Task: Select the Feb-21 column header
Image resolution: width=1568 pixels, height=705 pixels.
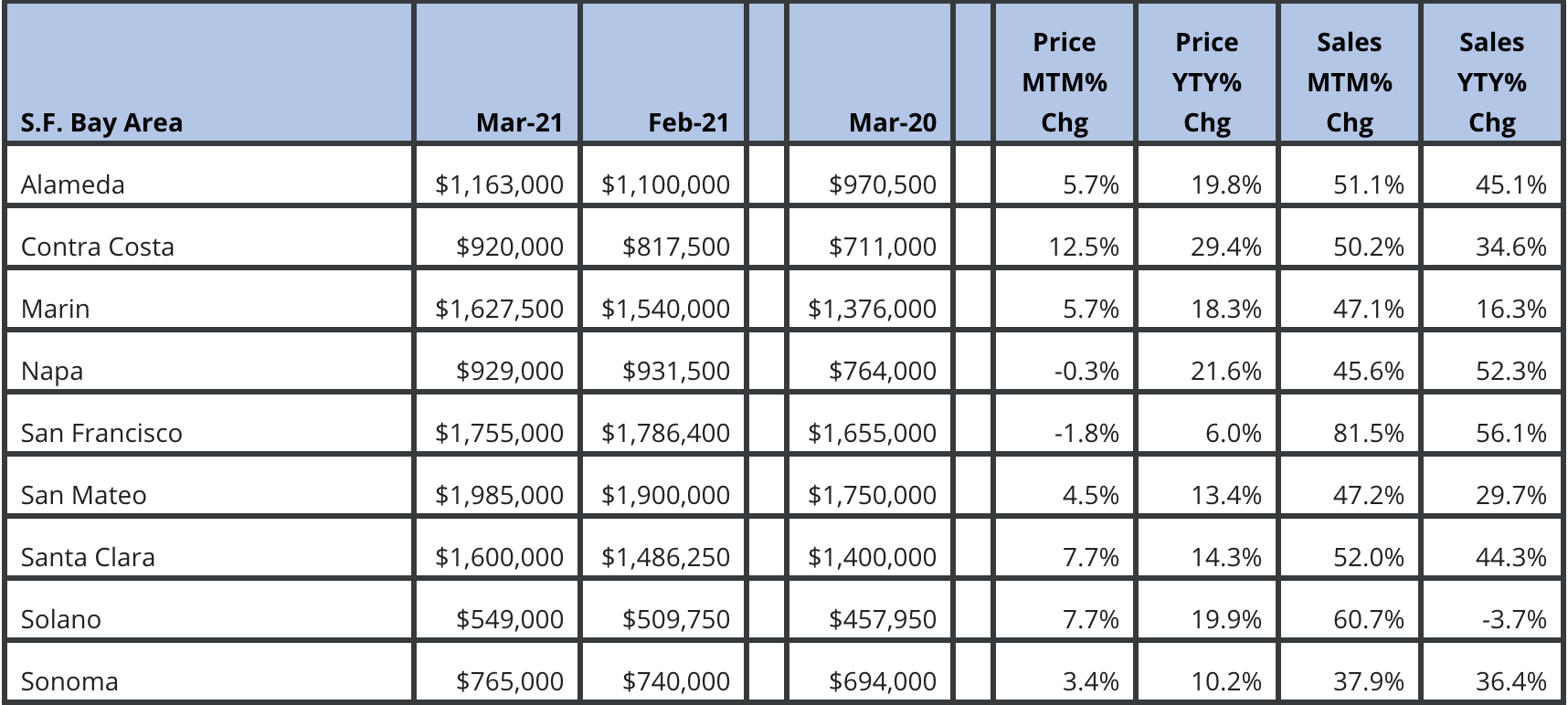Action: point(688,122)
